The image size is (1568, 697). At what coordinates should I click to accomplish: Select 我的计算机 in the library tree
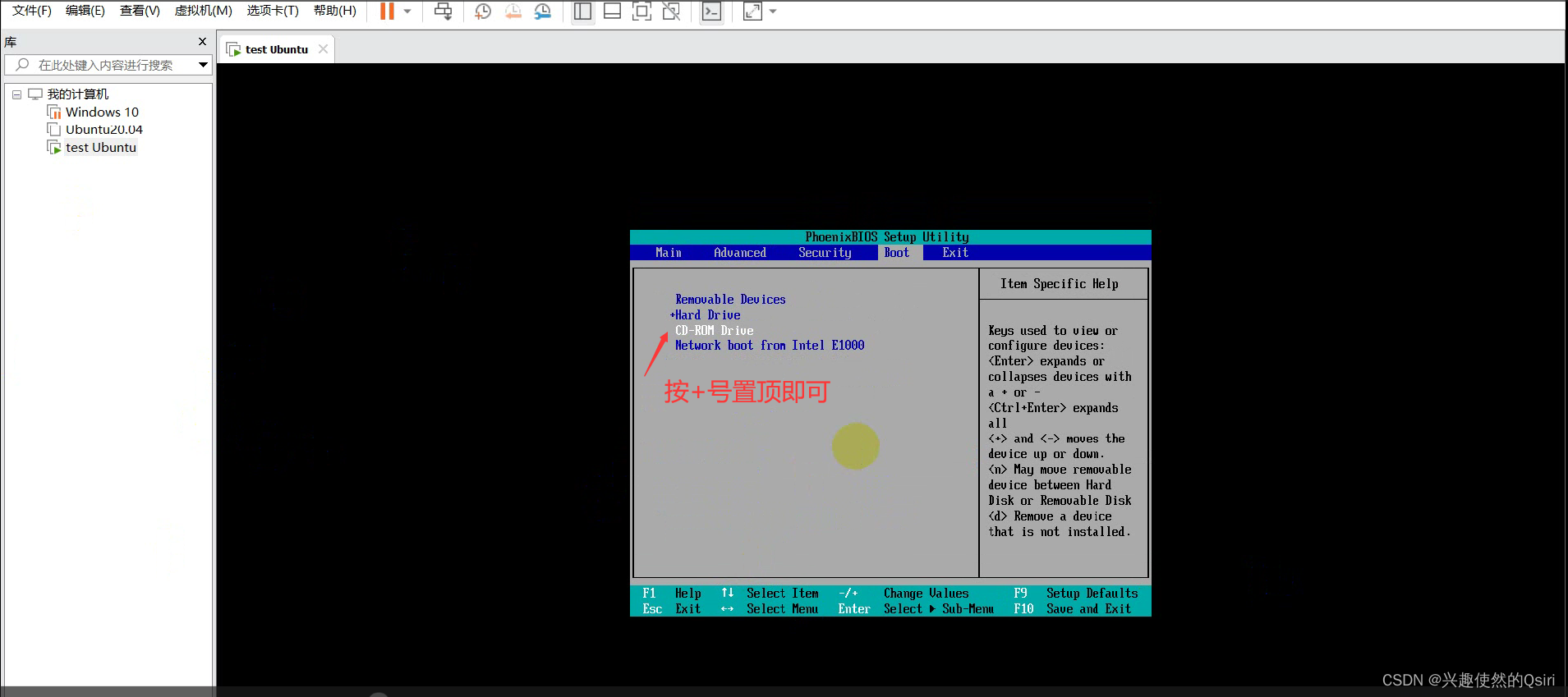coord(77,94)
